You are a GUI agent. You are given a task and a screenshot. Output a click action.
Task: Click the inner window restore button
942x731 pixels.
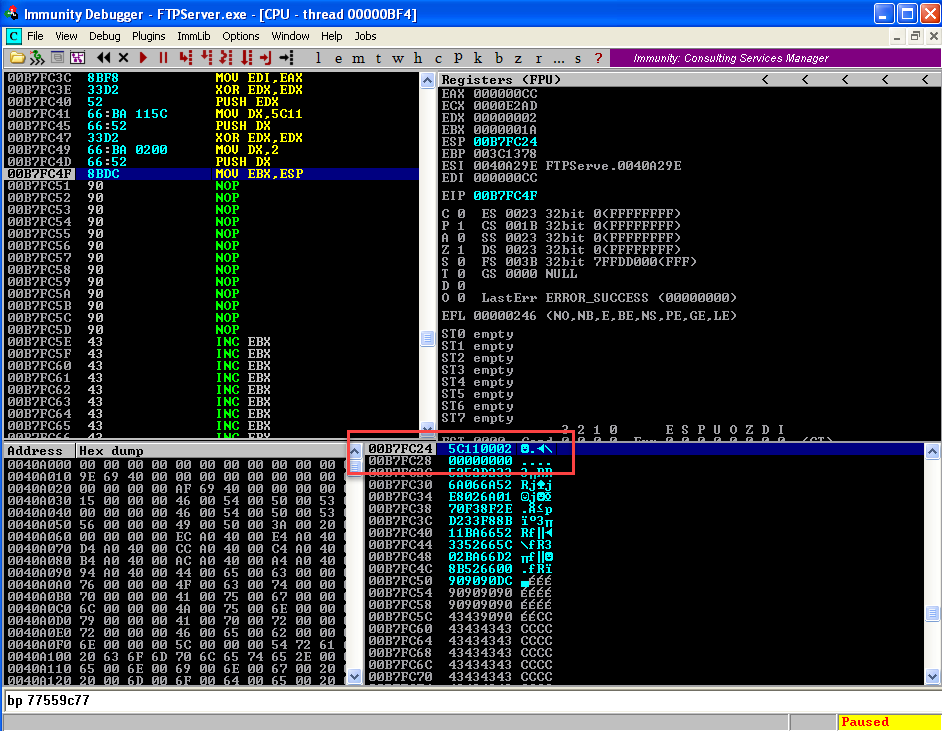click(x=915, y=36)
